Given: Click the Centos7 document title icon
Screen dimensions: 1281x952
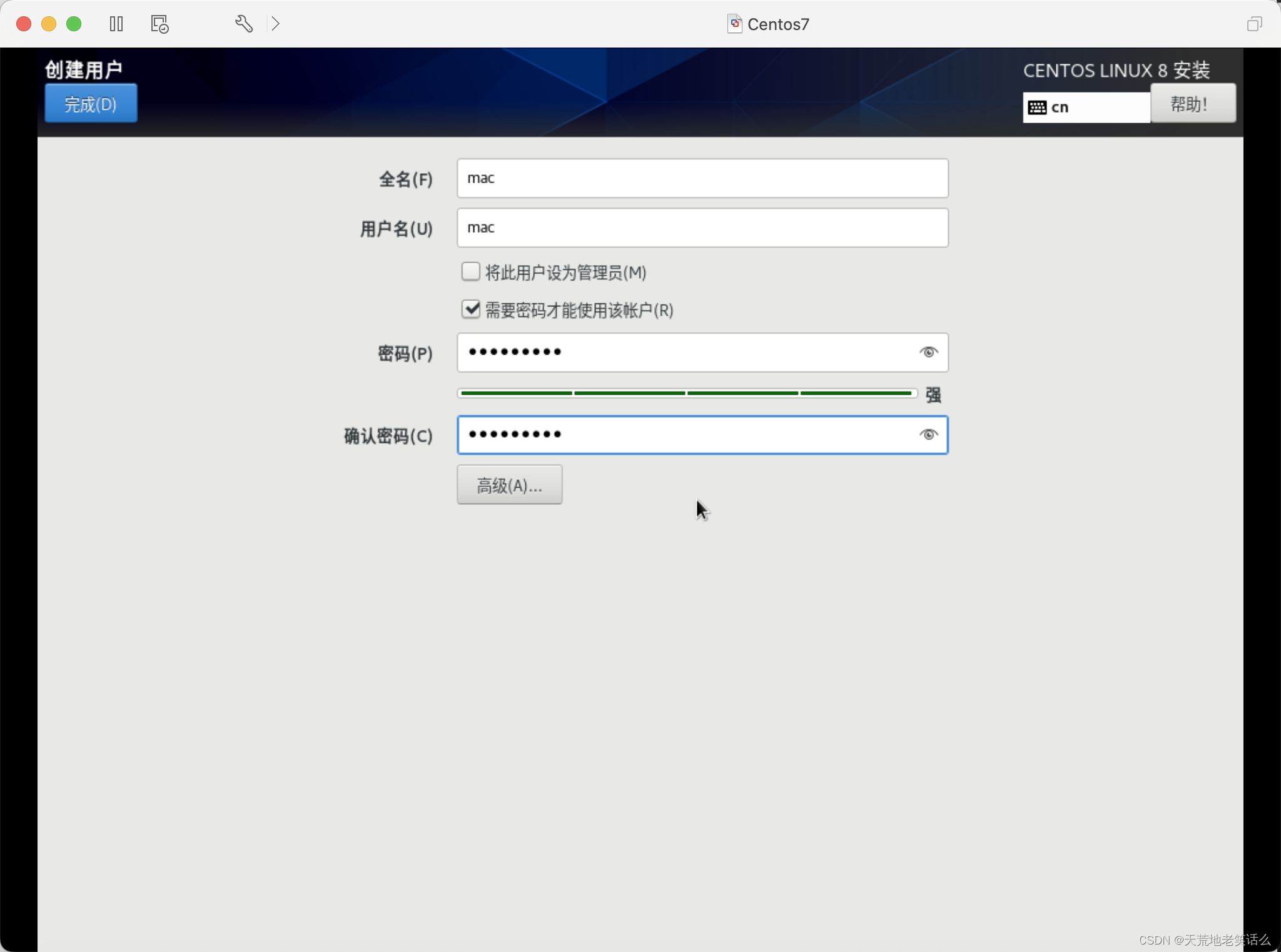Looking at the screenshot, I should (734, 24).
